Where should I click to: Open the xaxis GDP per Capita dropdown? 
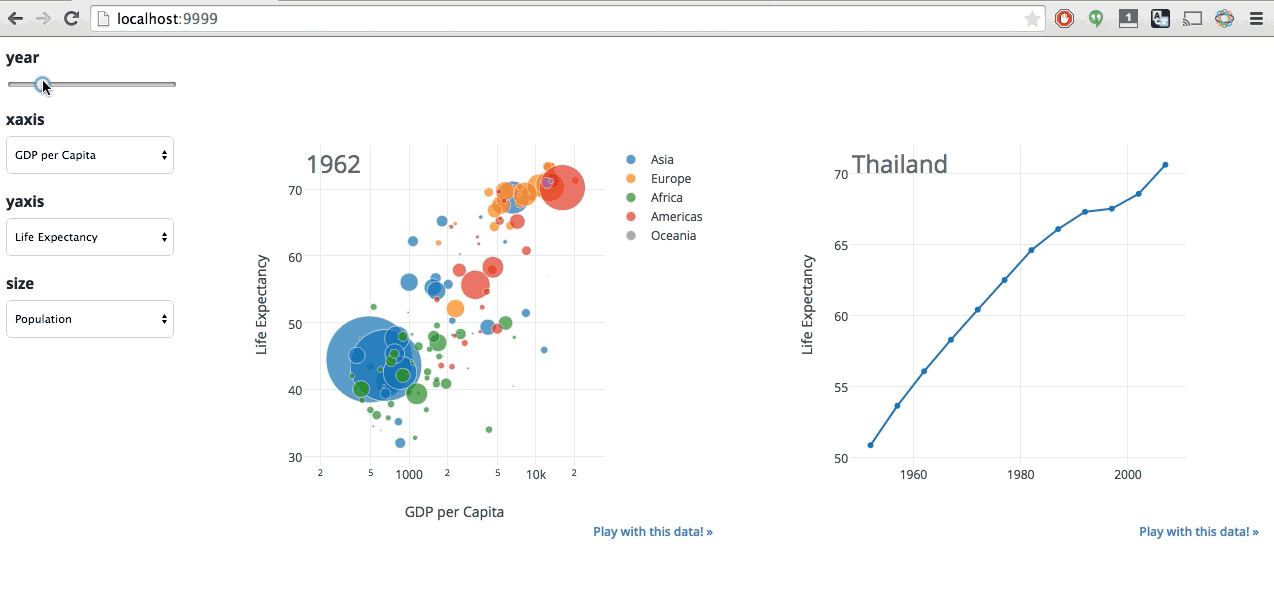pyautogui.click(x=90, y=155)
